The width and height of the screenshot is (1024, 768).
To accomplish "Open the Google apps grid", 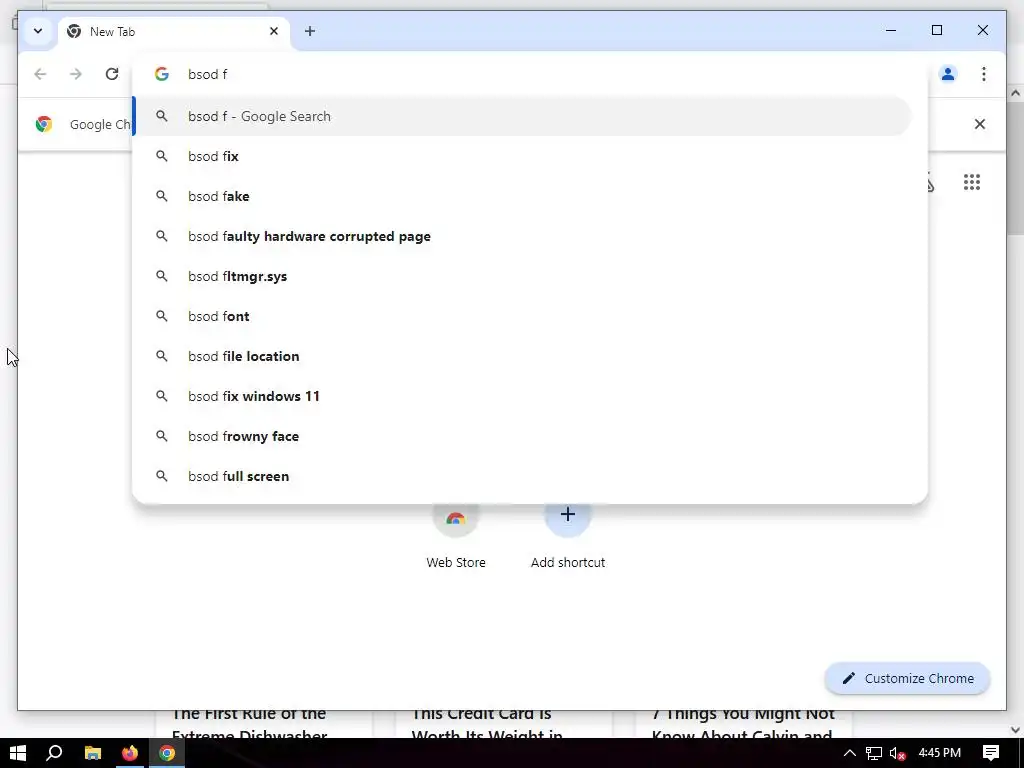I will [x=972, y=182].
